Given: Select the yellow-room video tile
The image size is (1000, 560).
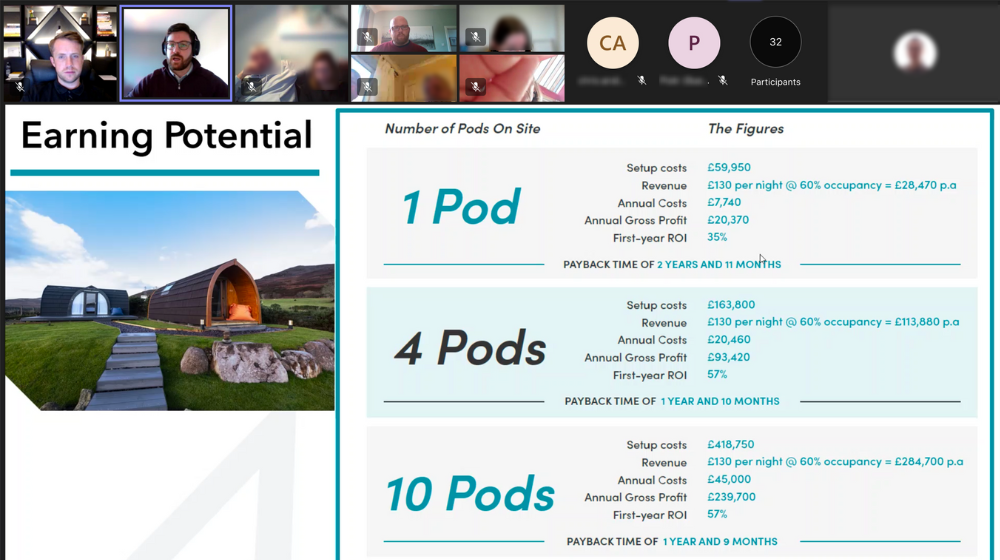Looking at the screenshot, I should [404, 78].
